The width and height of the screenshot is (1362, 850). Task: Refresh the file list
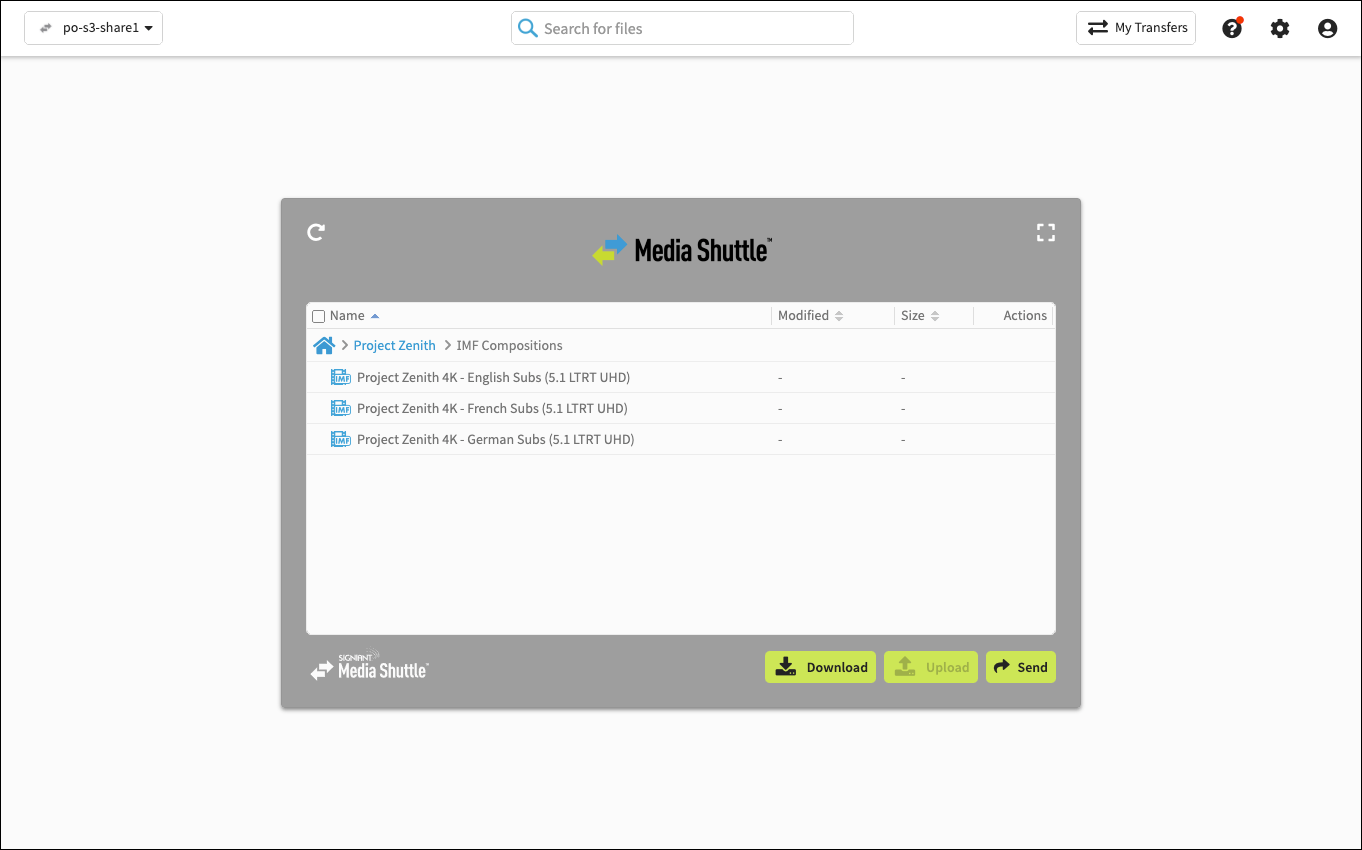[x=316, y=232]
